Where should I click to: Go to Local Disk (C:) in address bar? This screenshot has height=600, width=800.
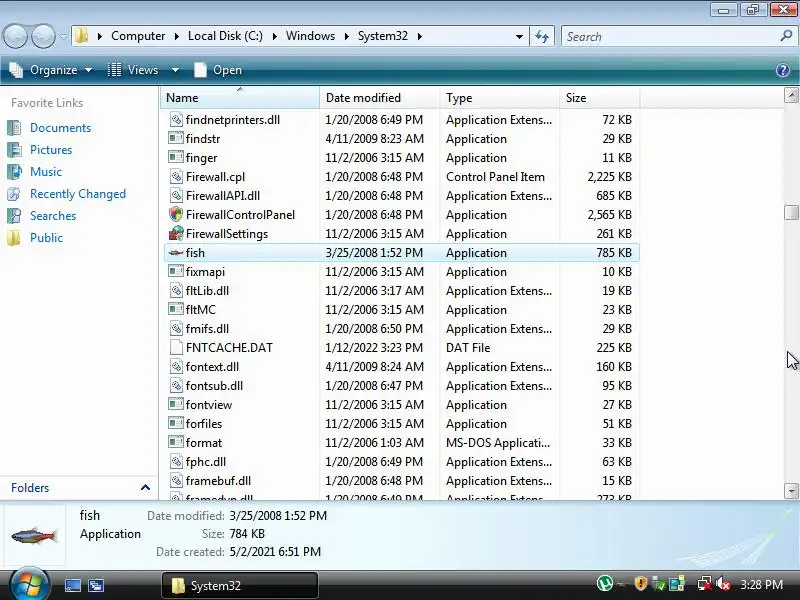(x=225, y=36)
